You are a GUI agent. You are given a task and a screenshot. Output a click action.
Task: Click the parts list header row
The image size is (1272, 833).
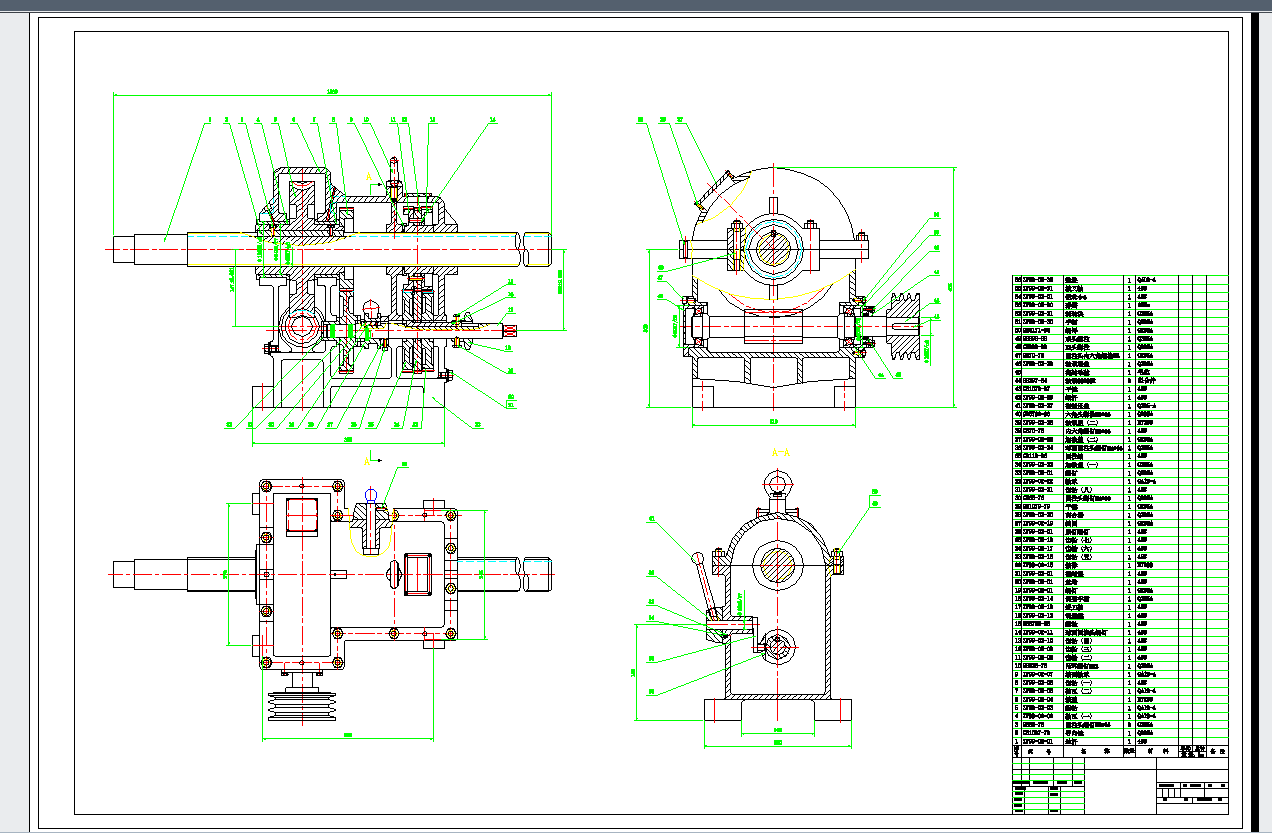click(1110, 750)
